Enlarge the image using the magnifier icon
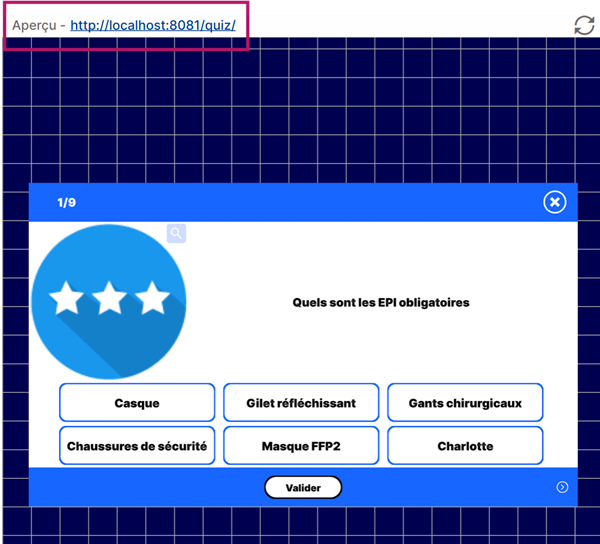600x544 pixels. click(x=176, y=233)
